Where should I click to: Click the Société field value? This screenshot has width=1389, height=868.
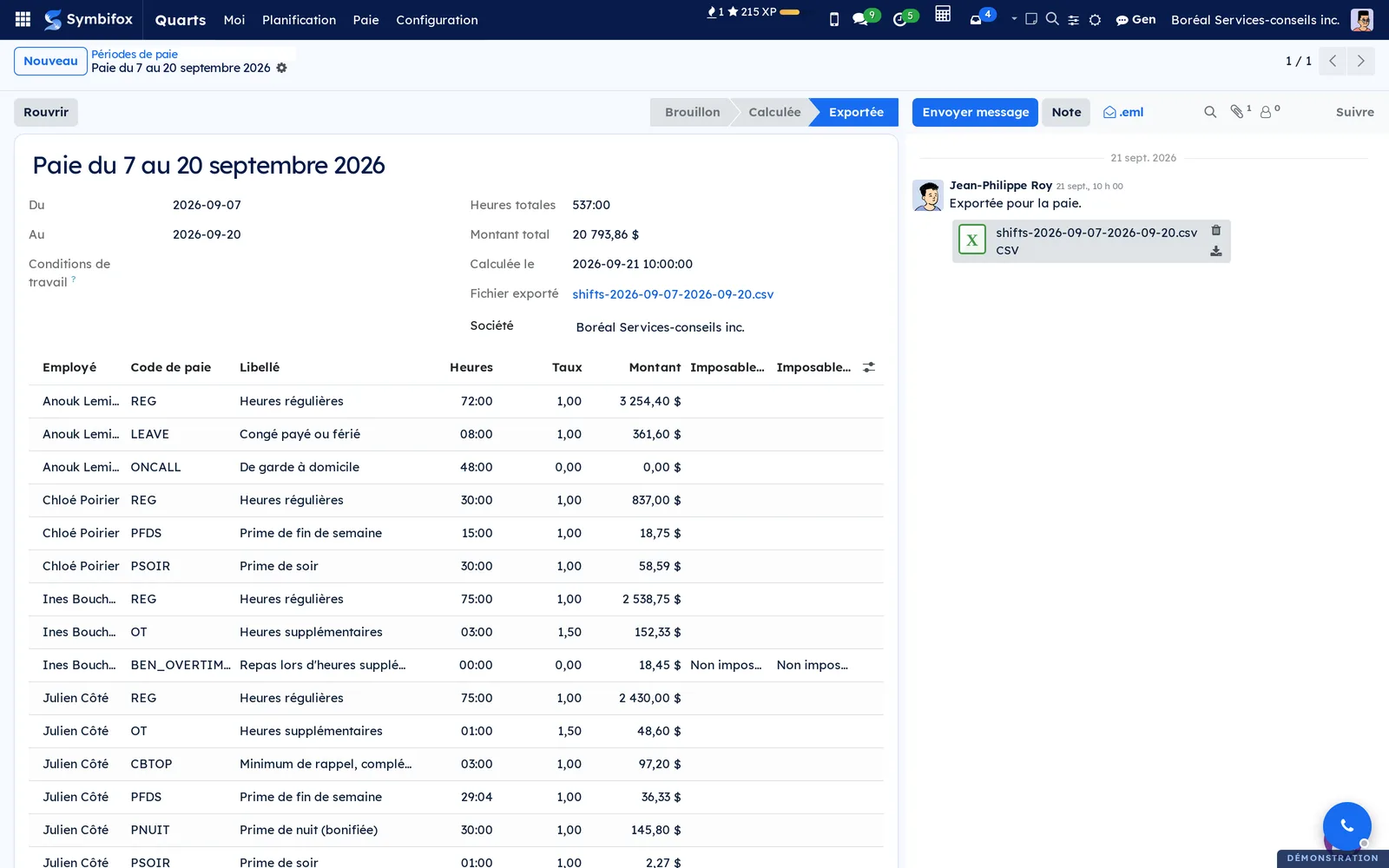click(660, 327)
